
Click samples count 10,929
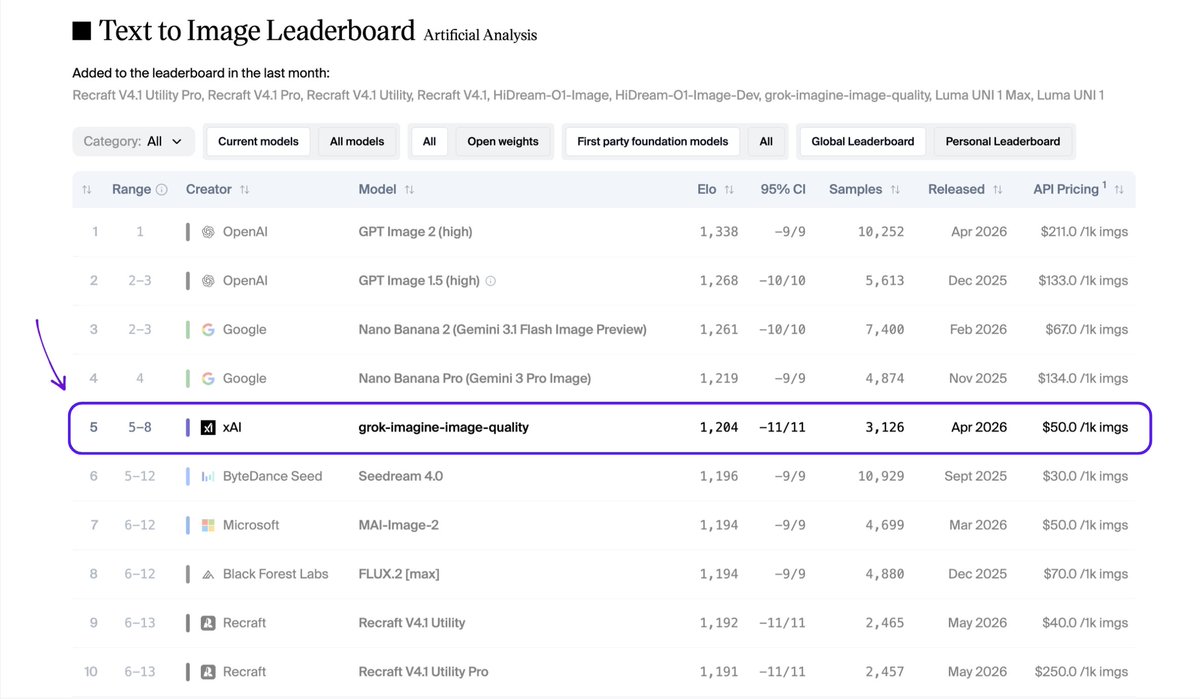pos(880,476)
